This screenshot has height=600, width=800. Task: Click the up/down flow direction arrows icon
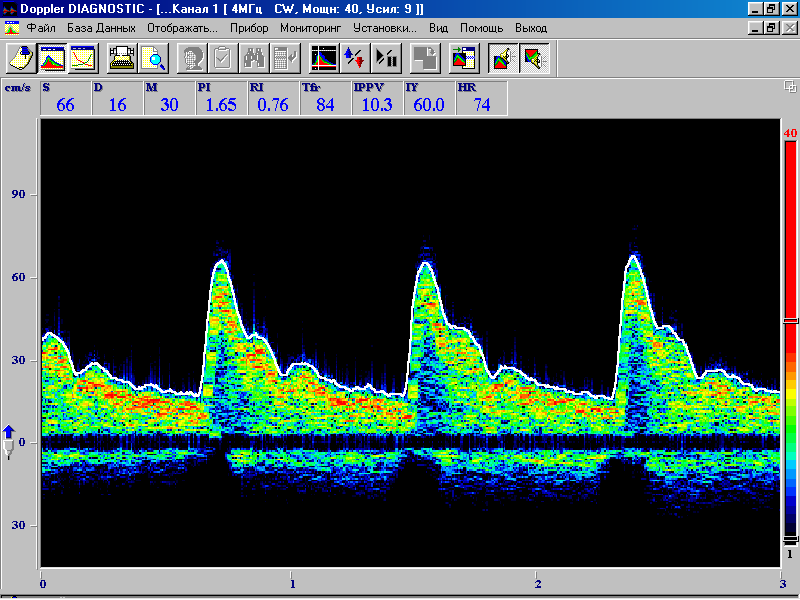coord(355,59)
